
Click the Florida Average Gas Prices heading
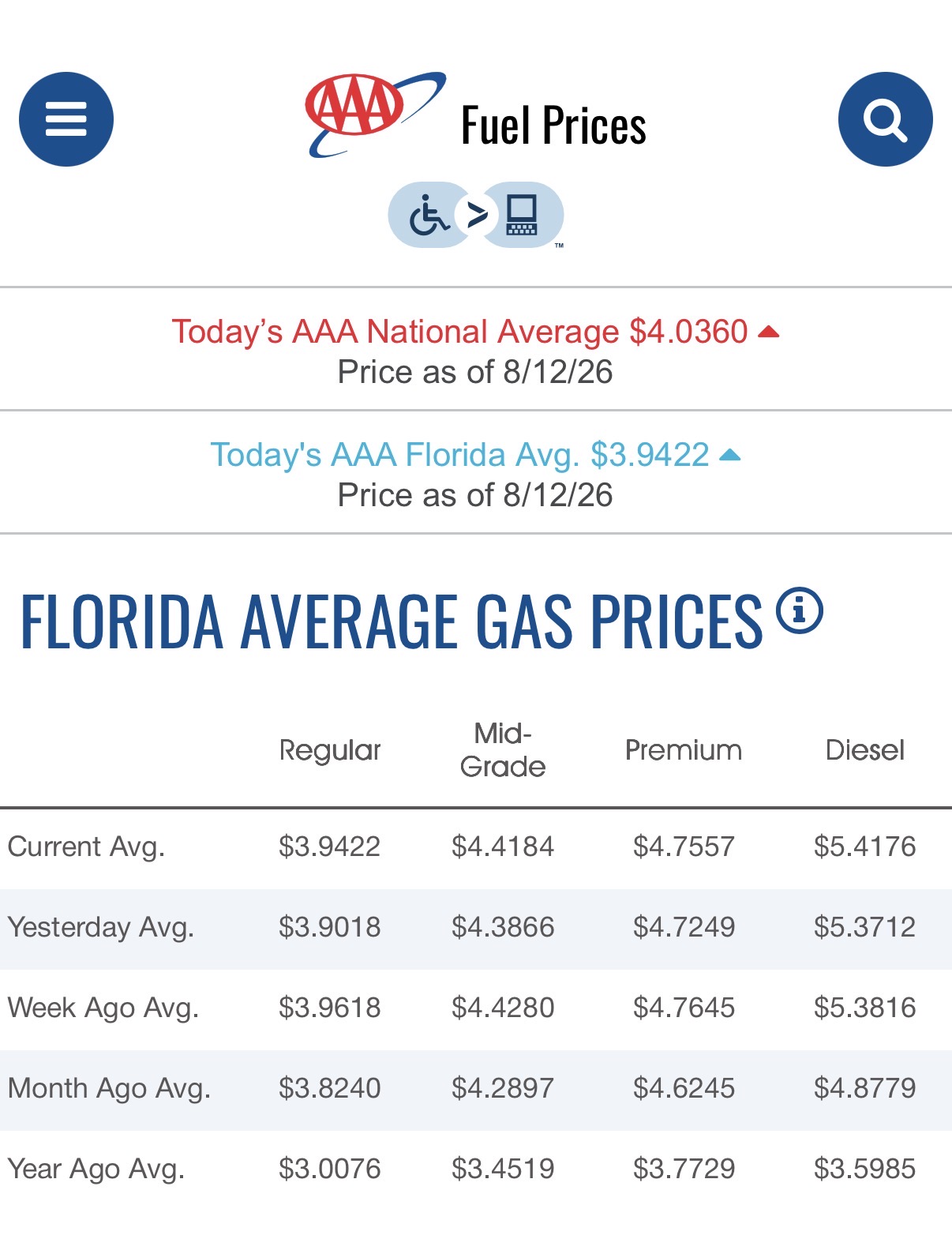[392, 621]
